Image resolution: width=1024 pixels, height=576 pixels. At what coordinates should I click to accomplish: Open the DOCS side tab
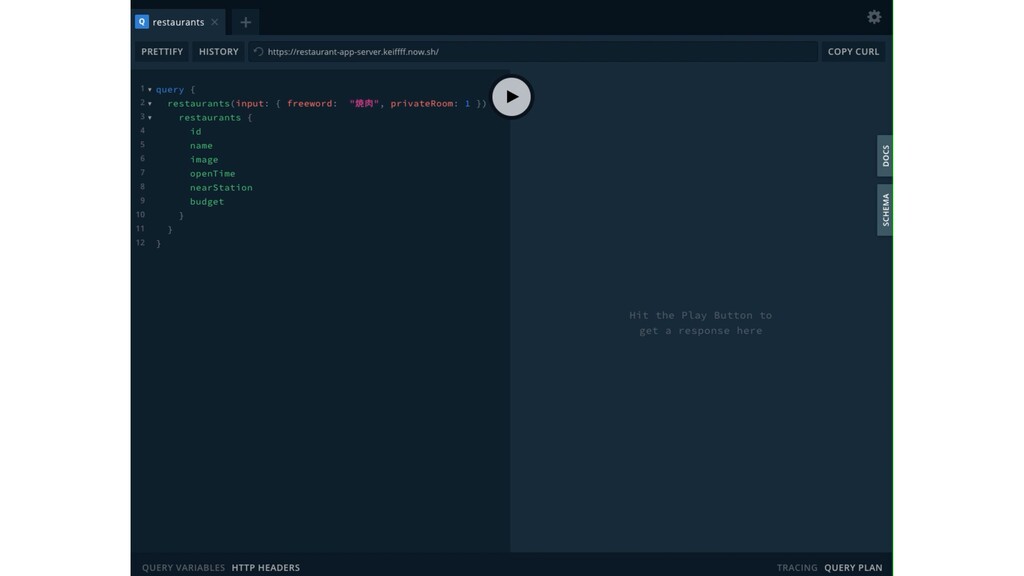point(885,156)
